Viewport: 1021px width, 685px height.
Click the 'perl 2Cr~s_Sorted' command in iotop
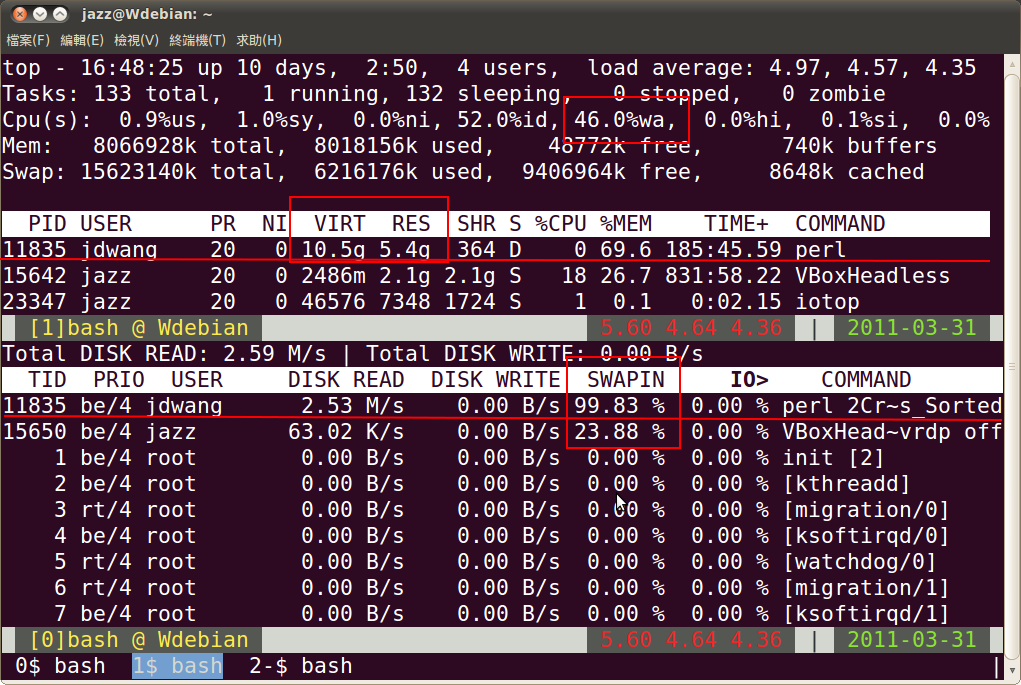click(x=892, y=406)
